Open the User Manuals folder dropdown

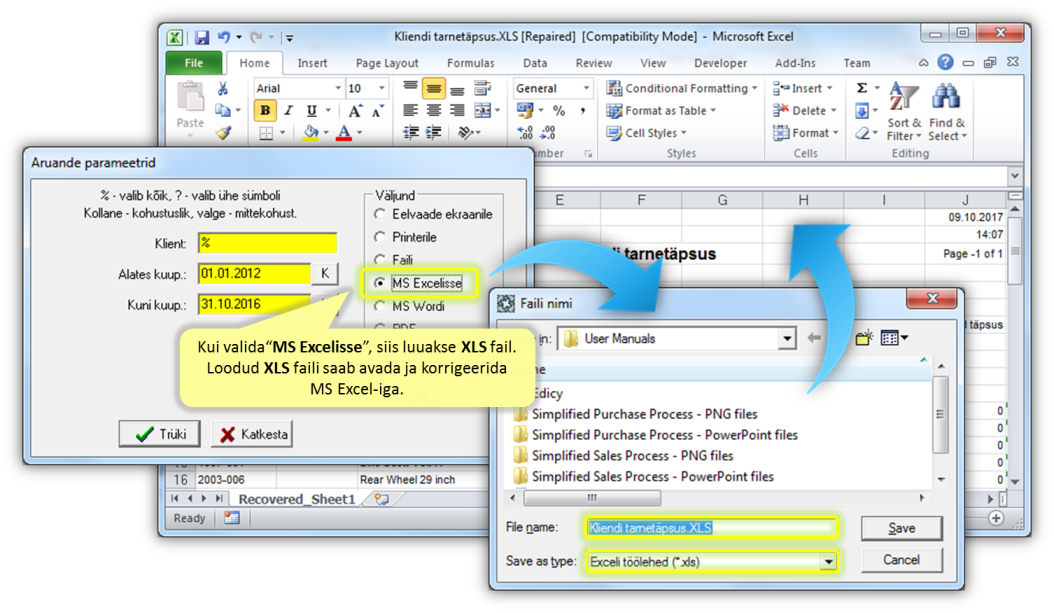coord(786,339)
